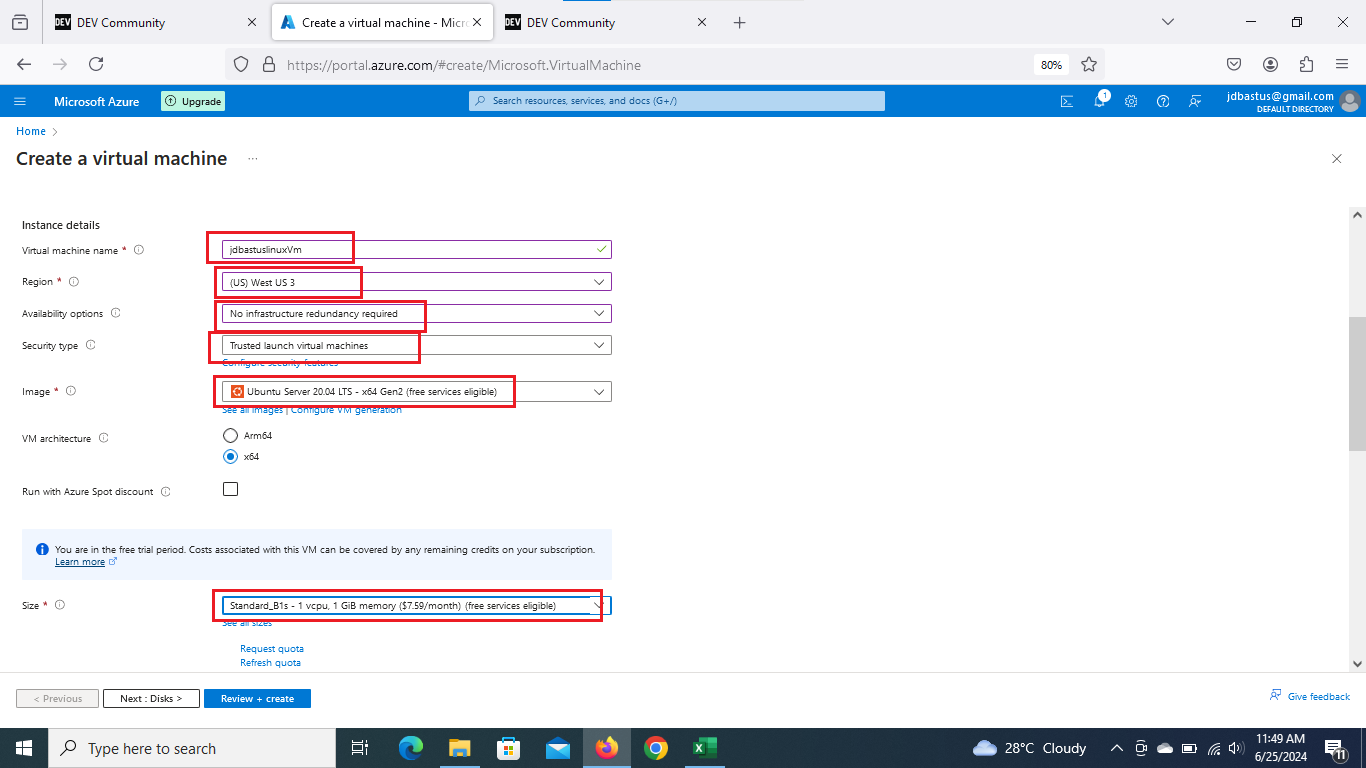Open the account avatar menu

pyautogui.click(x=1350, y=101)
